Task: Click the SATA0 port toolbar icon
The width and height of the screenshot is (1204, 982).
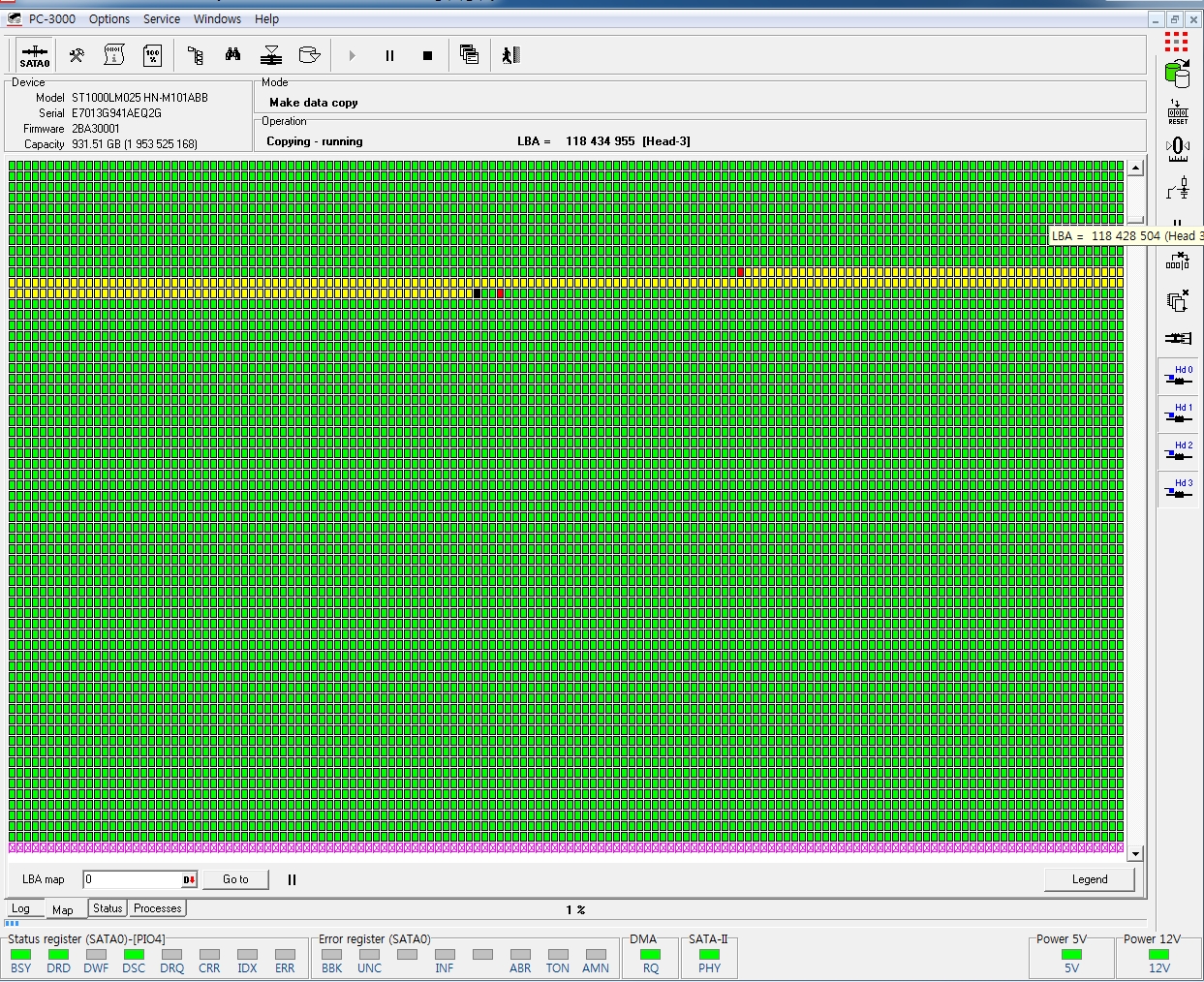Action: [34, 56]
